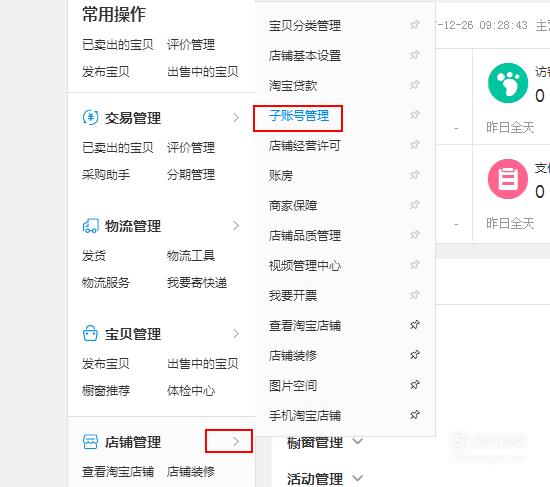The image size is (550, 487).
Task: Open 子账号管理 from the flyout menu
Action: click(299, 115)
